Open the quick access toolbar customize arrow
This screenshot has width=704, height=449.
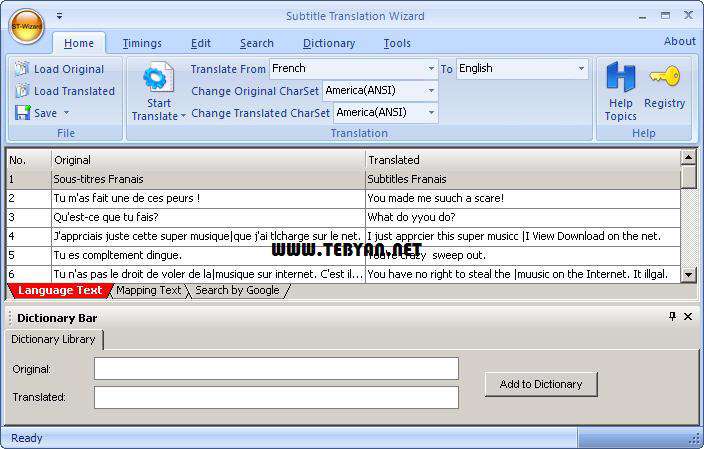pyautogui.click(x=59, y=16)
